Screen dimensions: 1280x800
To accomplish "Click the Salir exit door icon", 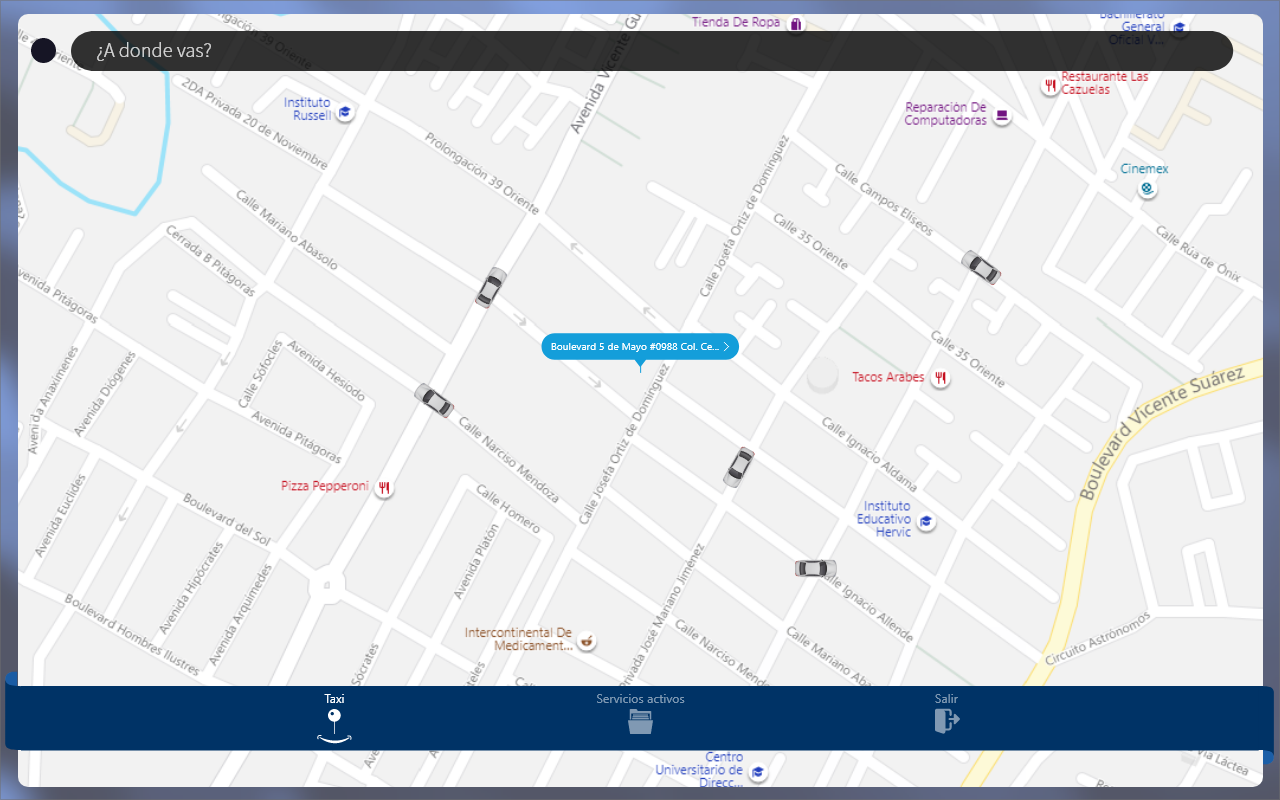I will (x=946, y=721).
